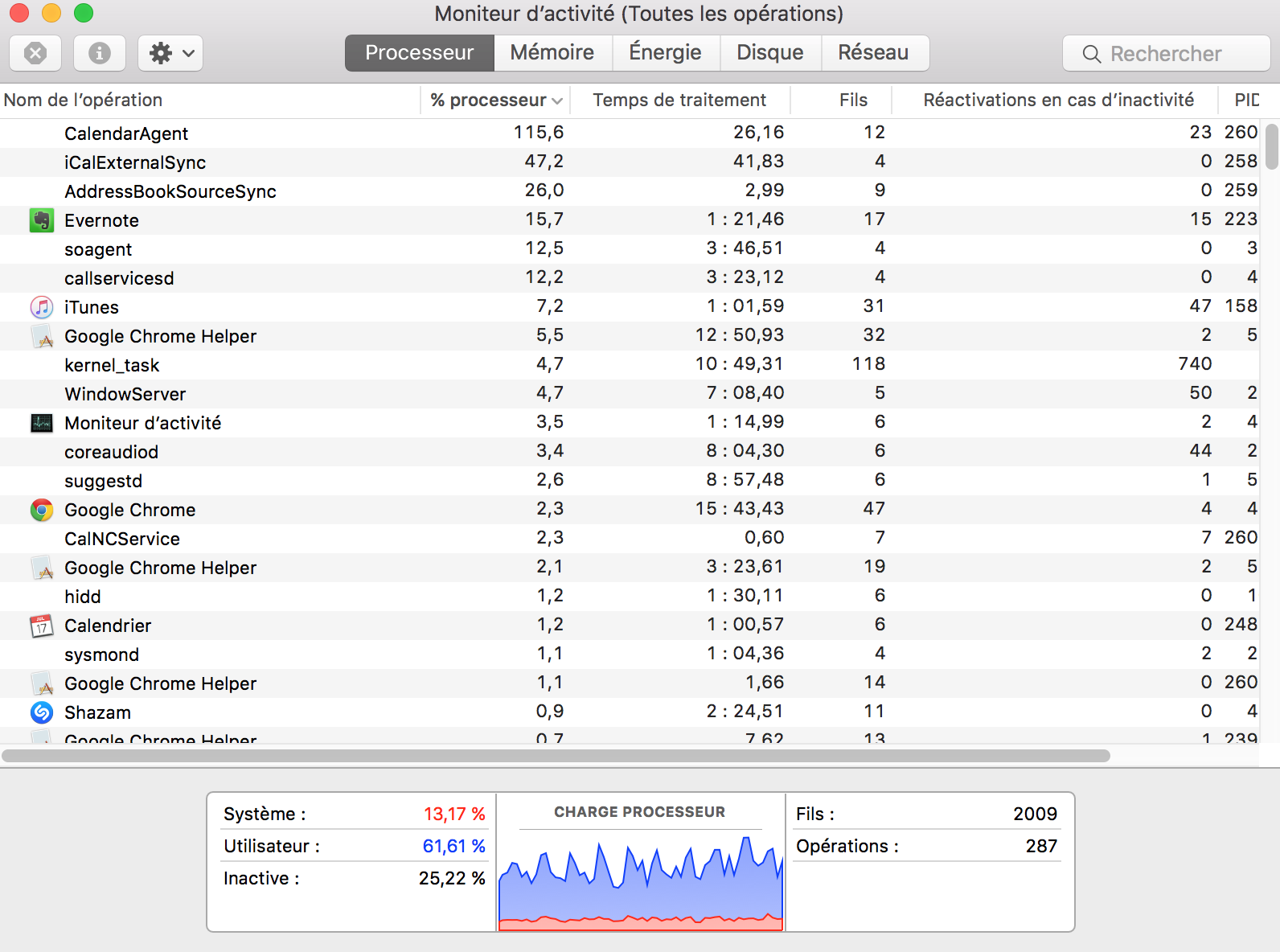Sort by Fils column header

[841, 101]
